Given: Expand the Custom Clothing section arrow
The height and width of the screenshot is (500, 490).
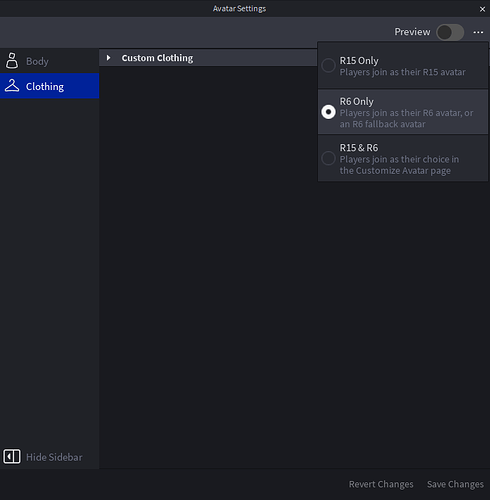Looking at the screenshot, I should point(108,58).
